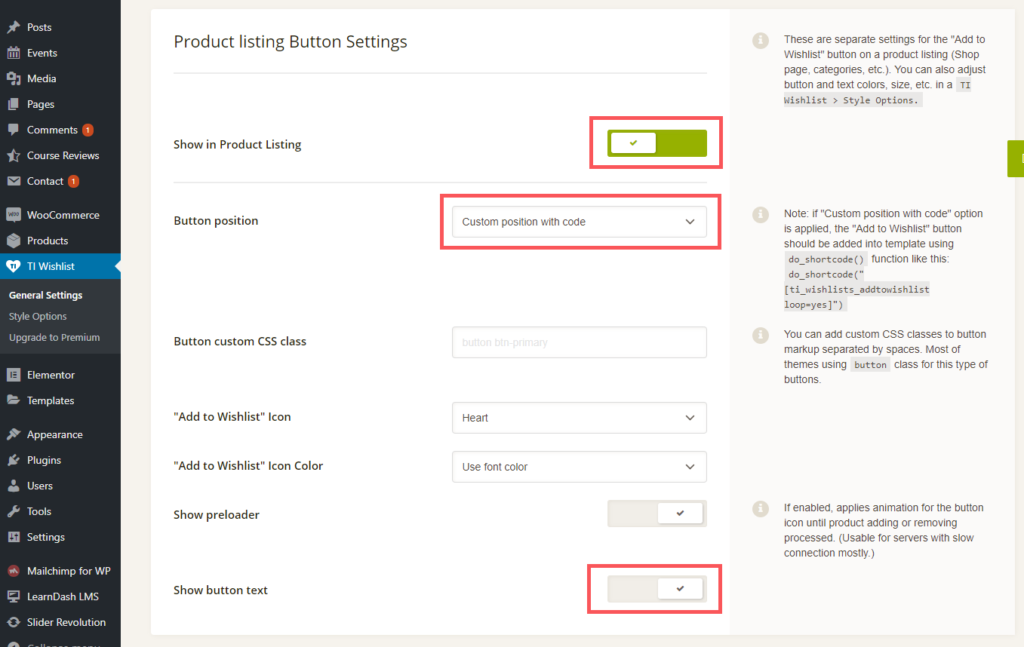1024x647 pixels.
Task: Open Comments with notification badge
Action: click(x=52, y=130)
